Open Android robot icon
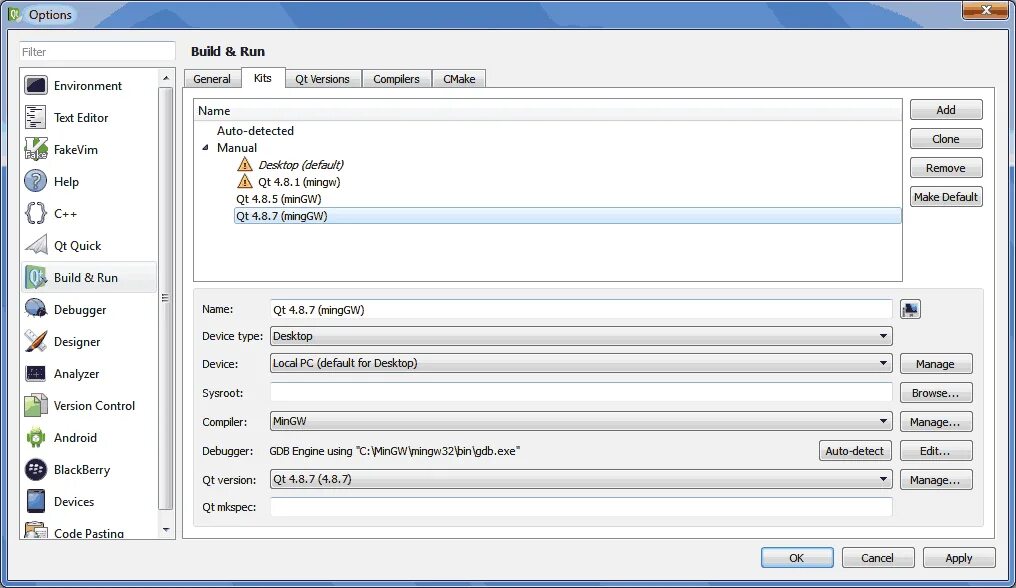 (x=36, y=438)
